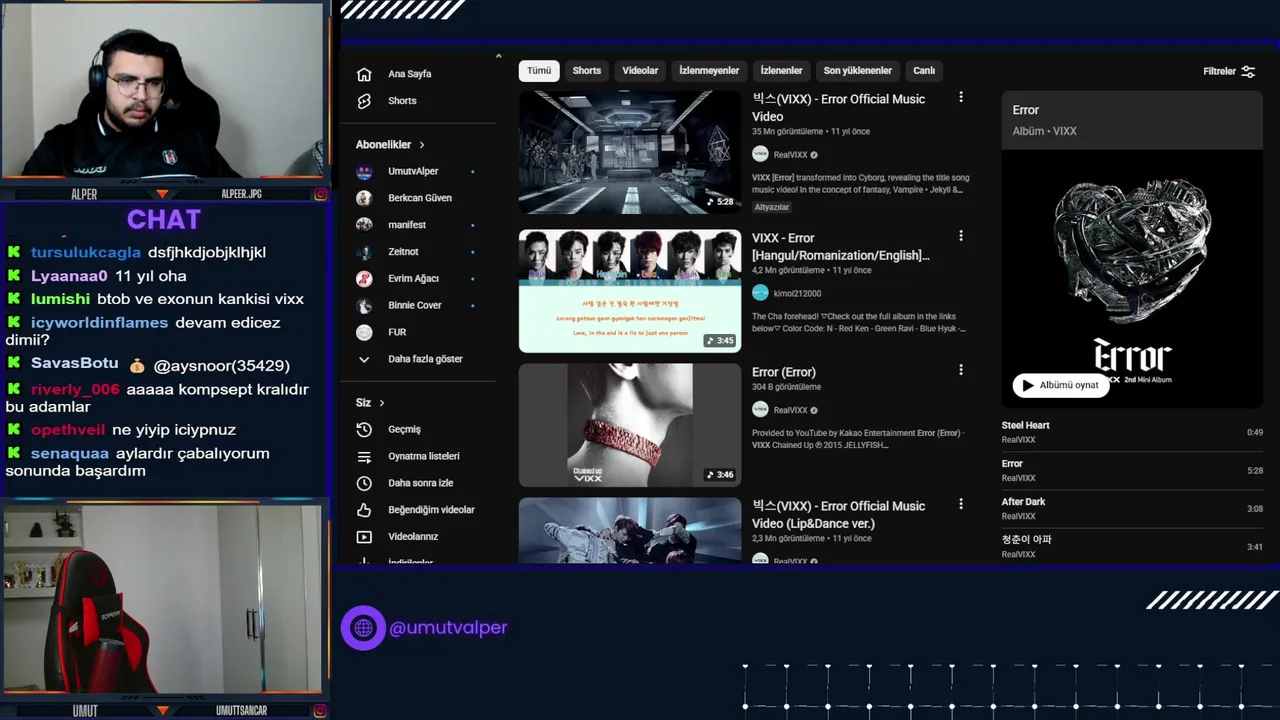Open Daha sonra izle clock icon
This screenshot has height=720, width=1280.
[364, 483]
